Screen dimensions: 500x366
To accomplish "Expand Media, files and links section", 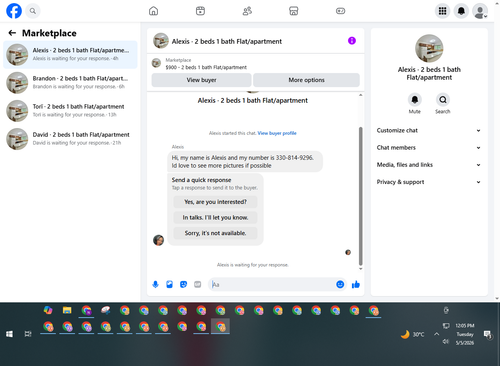I will (x=429, y=165).
